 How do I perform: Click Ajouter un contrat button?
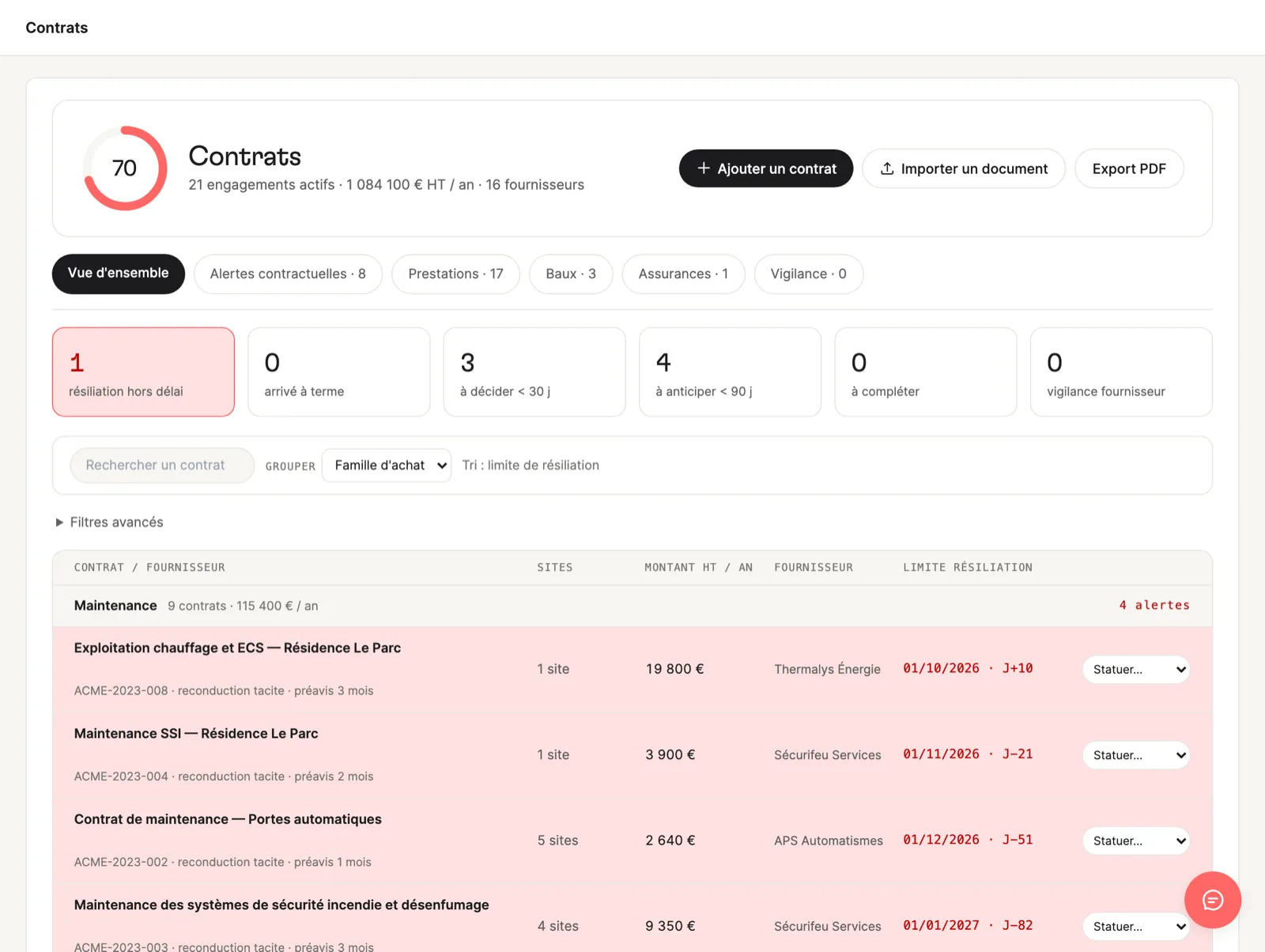coord(765,168)
